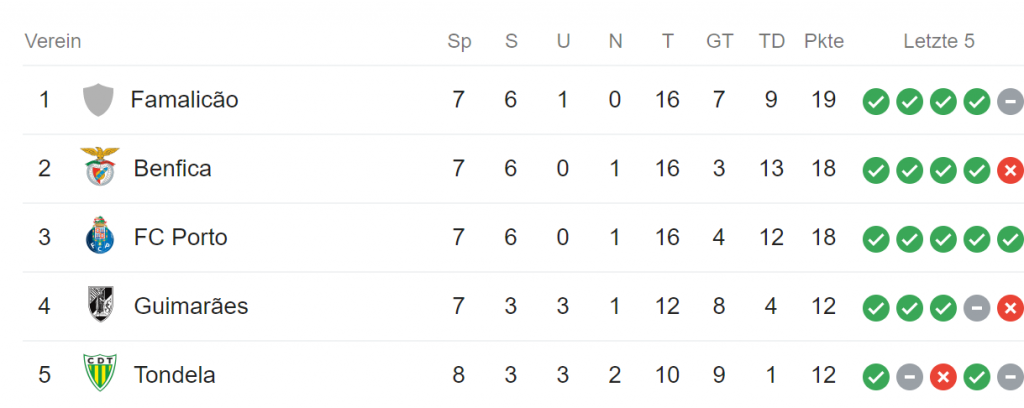Click Benfica's red loss icon in last 5
Screen dimensions: 1024x408
(x=1010, y=170)
